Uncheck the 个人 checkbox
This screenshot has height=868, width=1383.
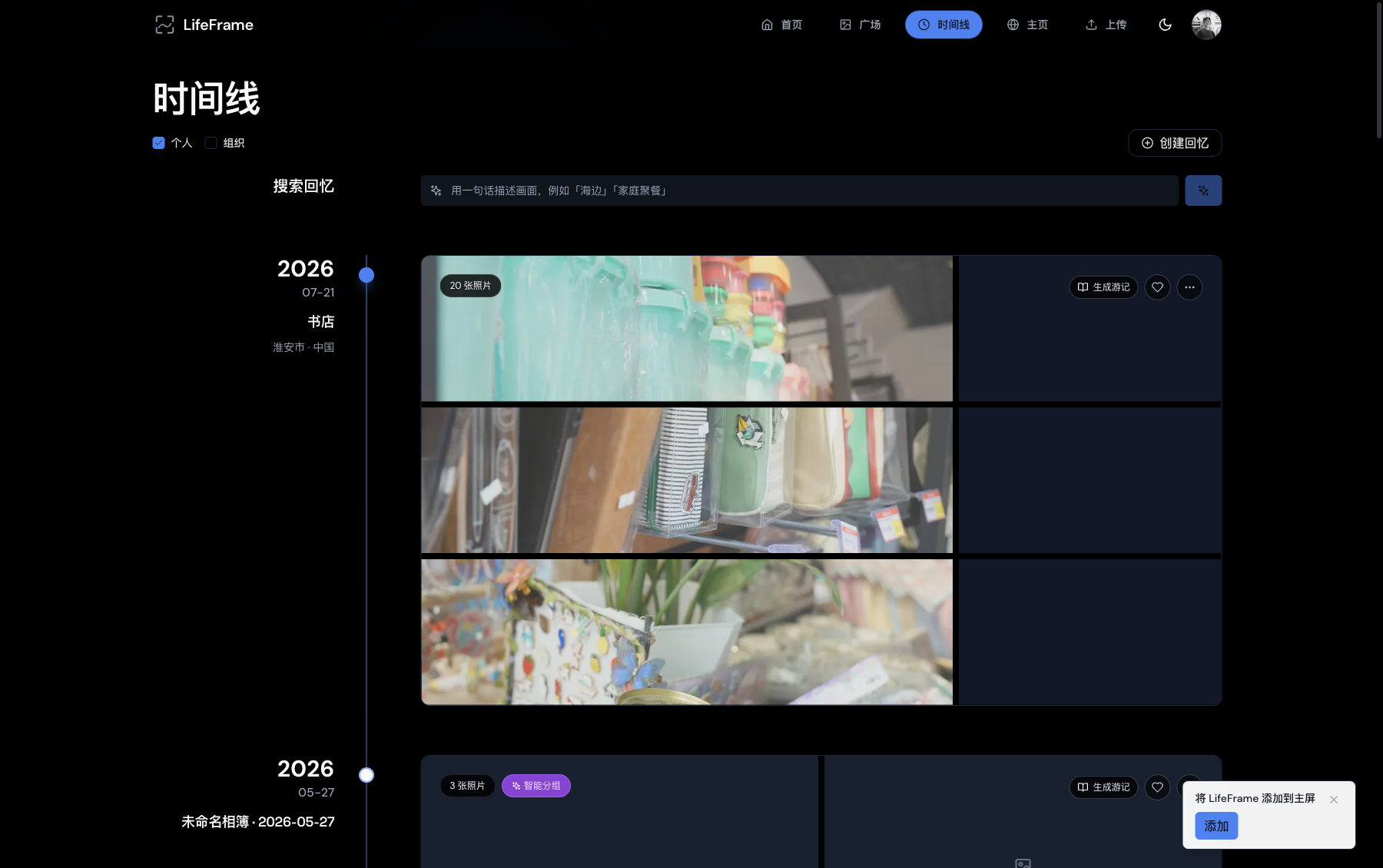pyautogui.click(x=158, y=143)
